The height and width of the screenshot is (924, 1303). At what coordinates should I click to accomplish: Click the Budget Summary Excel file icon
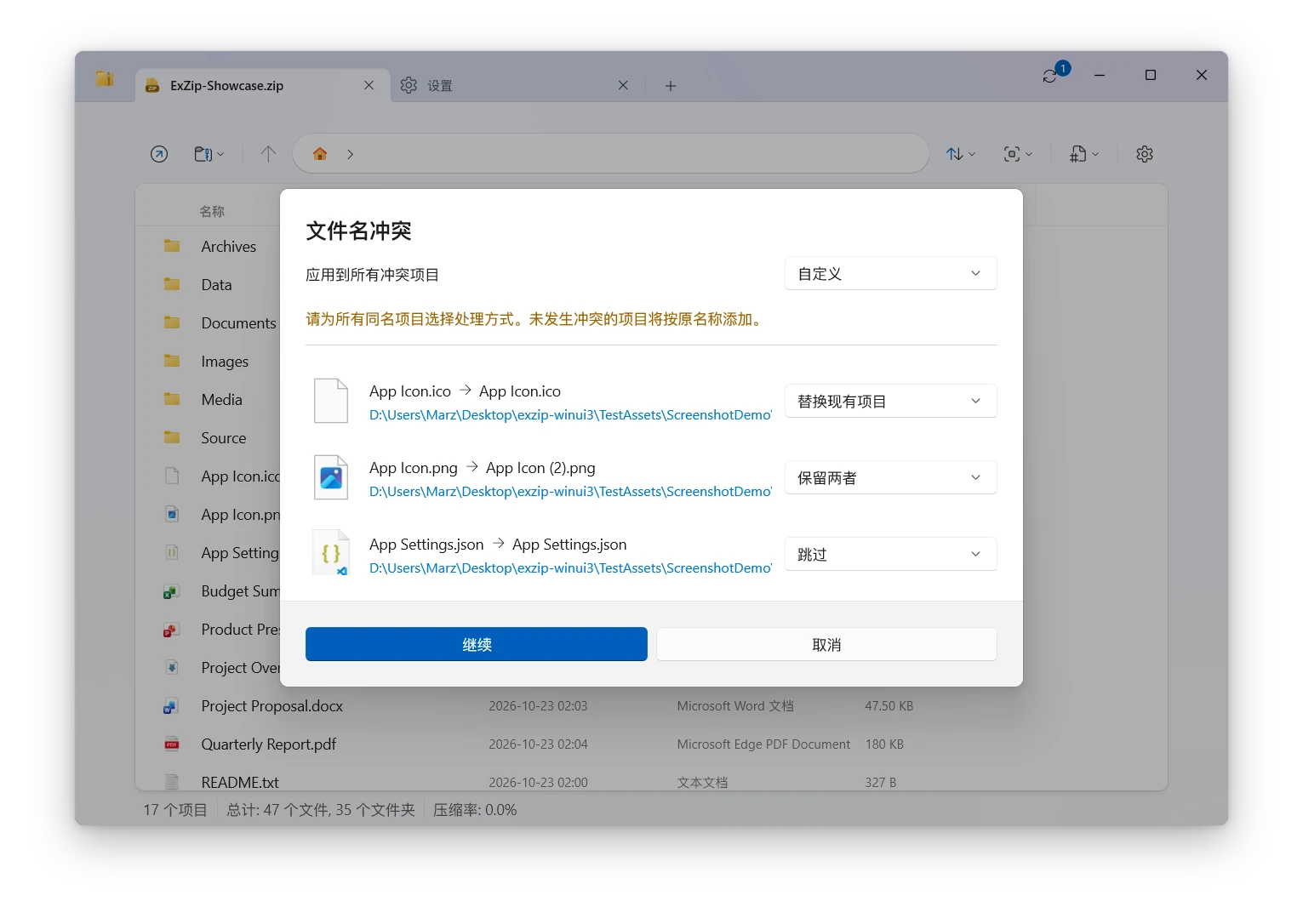pos(171,591)
